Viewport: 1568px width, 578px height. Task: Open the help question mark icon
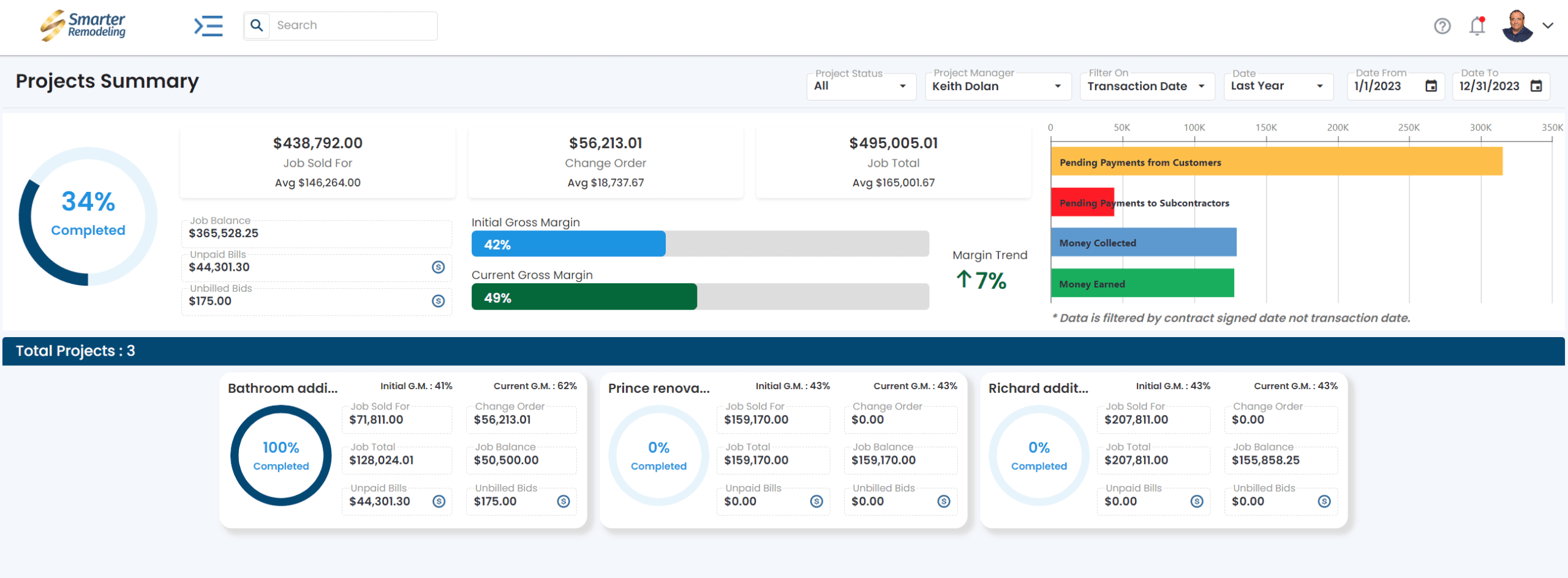pos(1442,26)
